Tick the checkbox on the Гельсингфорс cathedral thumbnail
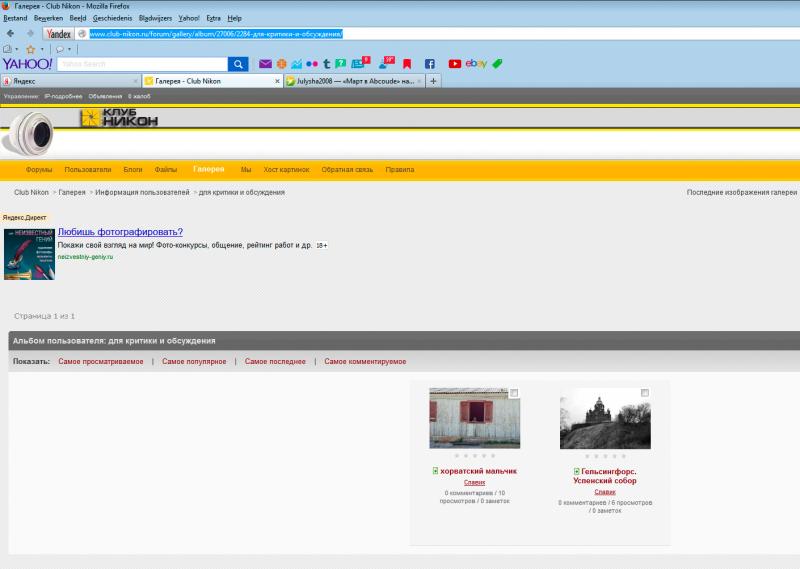This screenshot has width=800, height=569. click(645, 393)
